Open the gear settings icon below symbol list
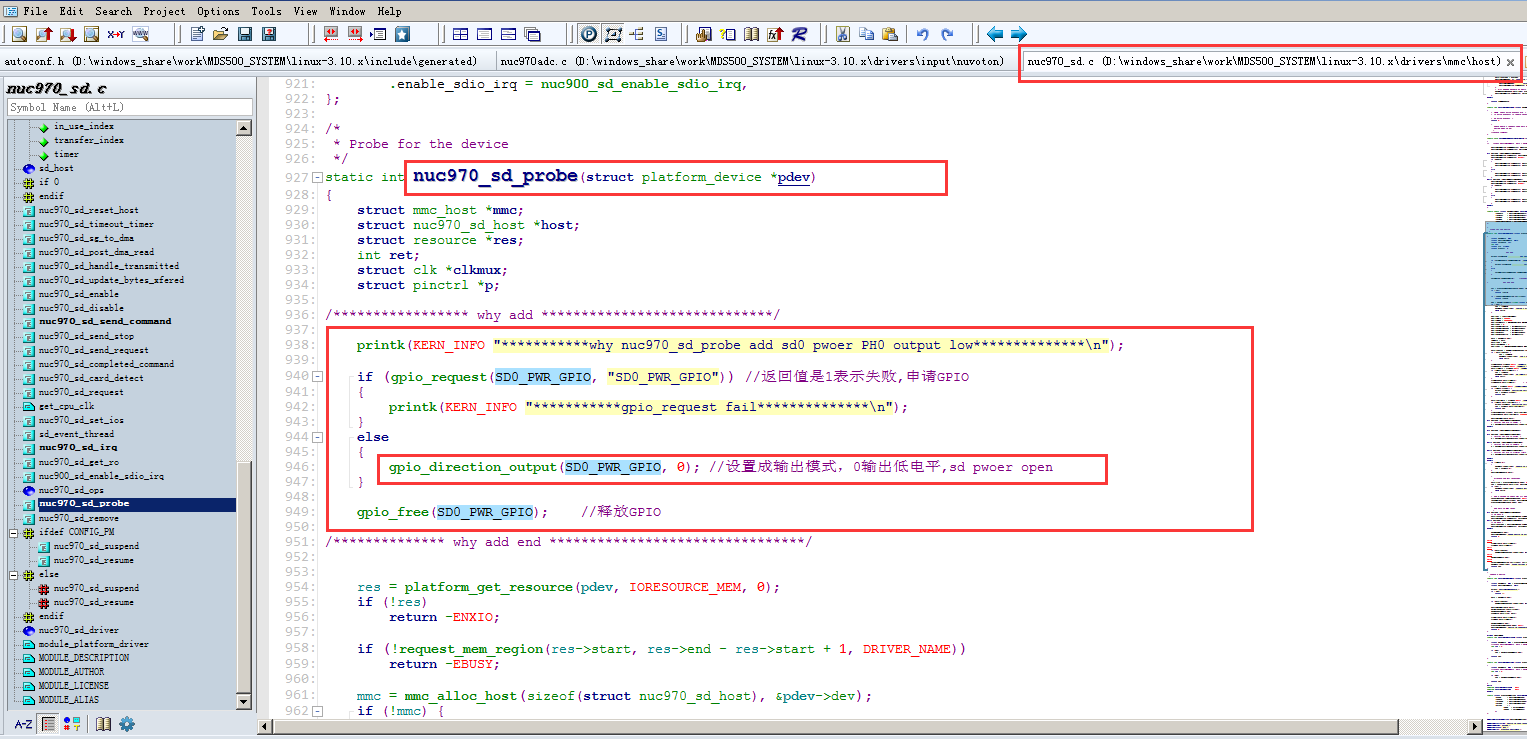 pyautogui.click(x=127, y=724)
